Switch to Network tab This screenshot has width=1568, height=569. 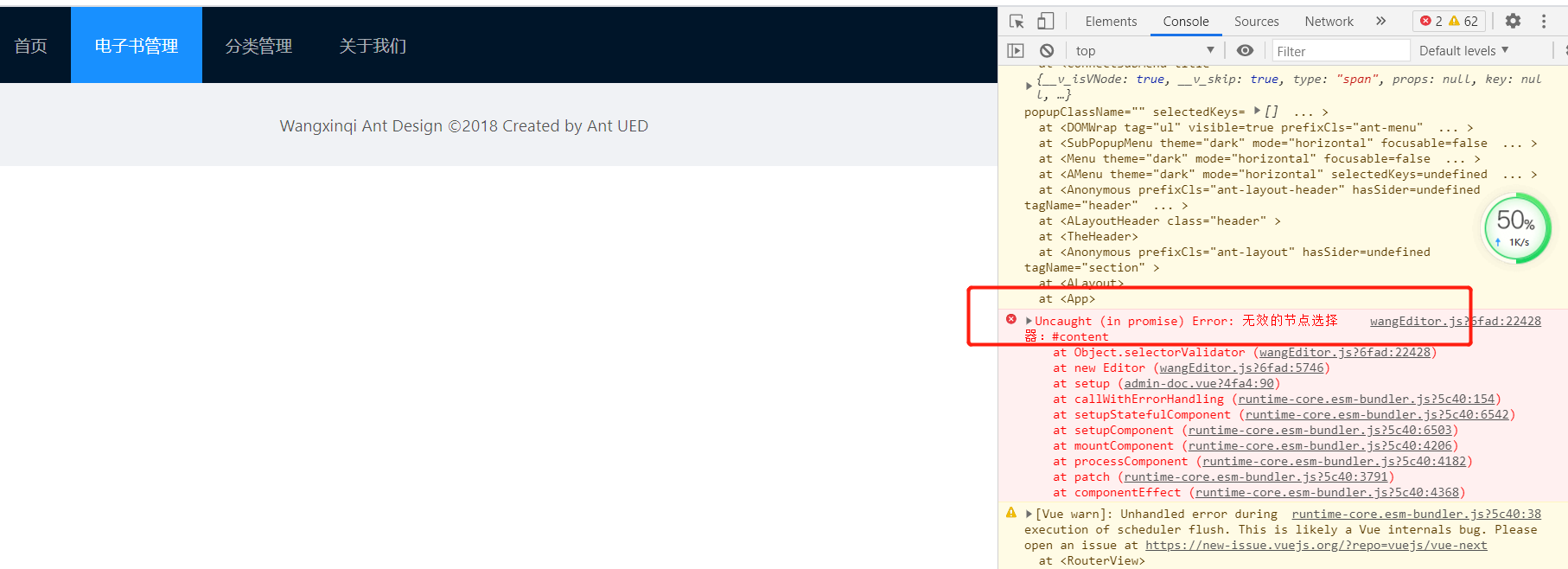point(1329,22)
